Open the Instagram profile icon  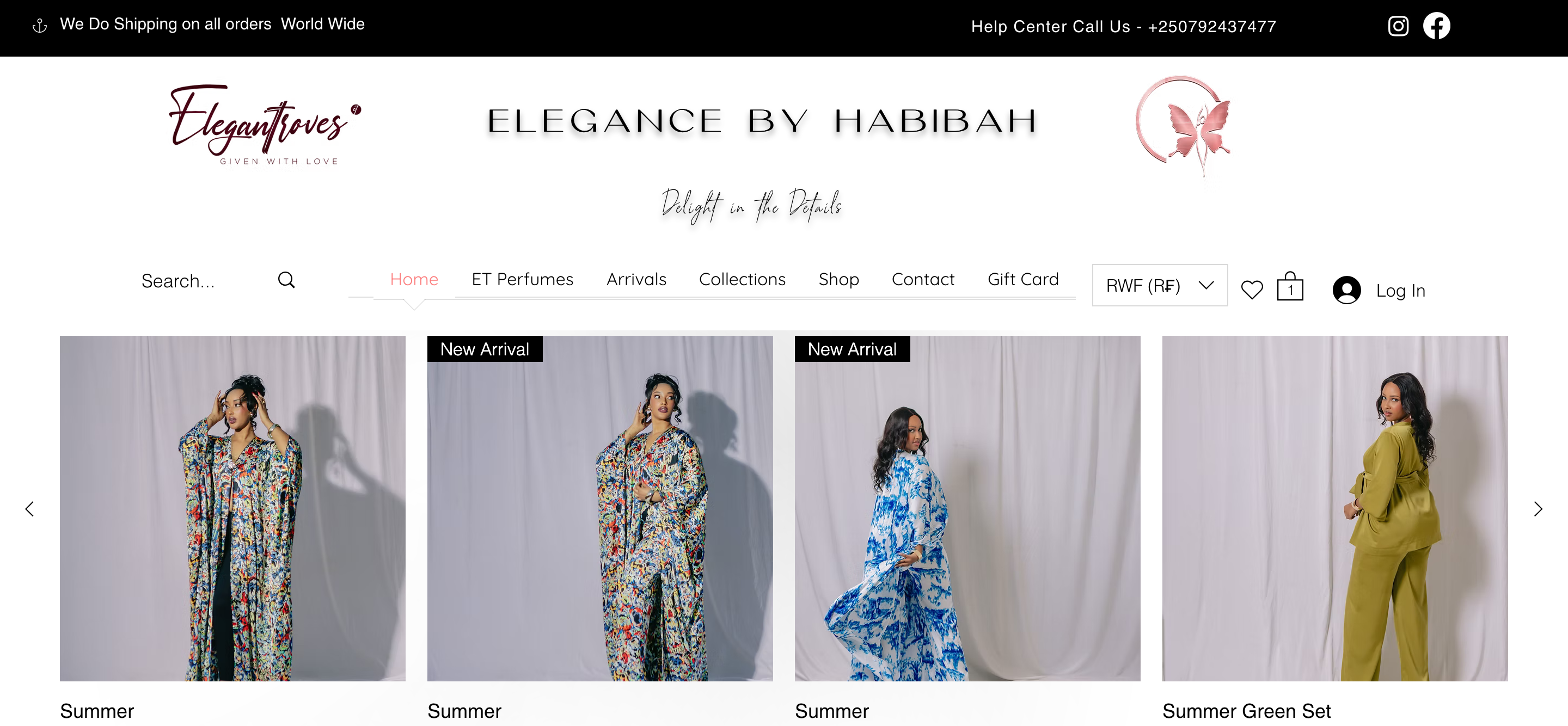1398,26
